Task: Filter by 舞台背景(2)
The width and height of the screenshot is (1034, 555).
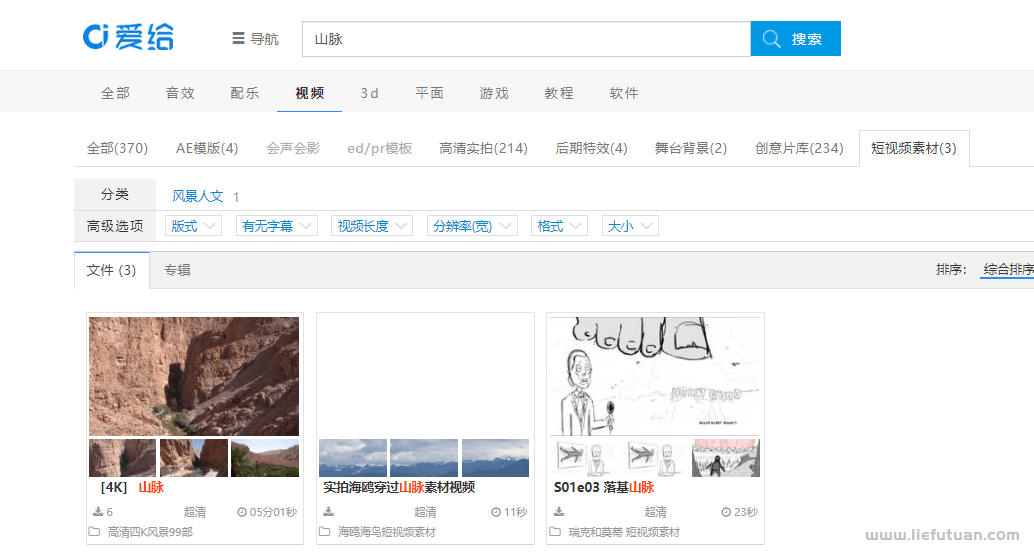Action: [x=691, y=148]
